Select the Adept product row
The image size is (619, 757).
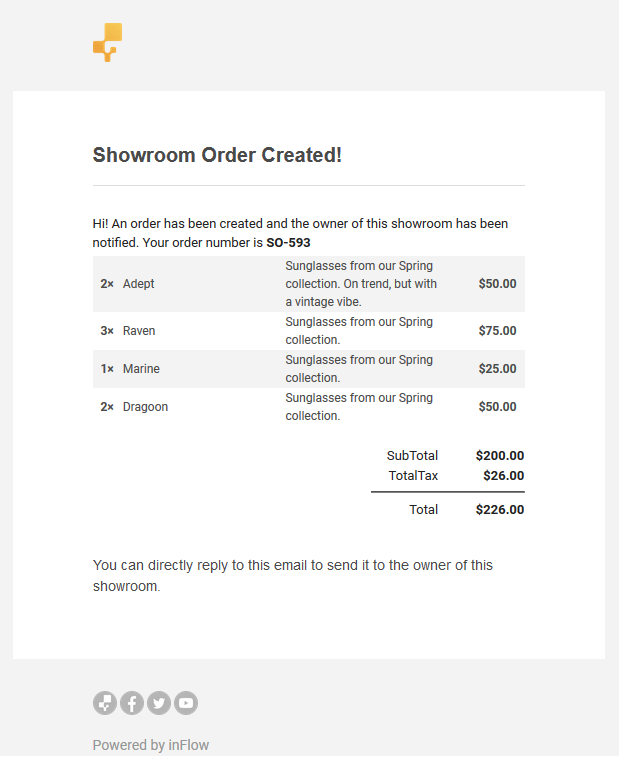(x=309, y=284)
